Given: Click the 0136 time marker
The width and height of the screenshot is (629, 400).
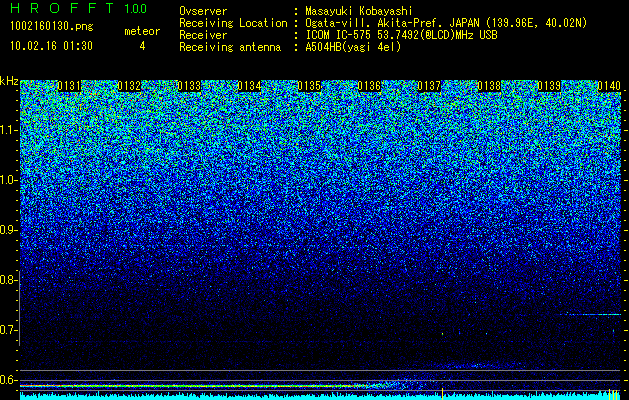Looking at the screenshot, I should pyautogui.click(x=369, y=86).
